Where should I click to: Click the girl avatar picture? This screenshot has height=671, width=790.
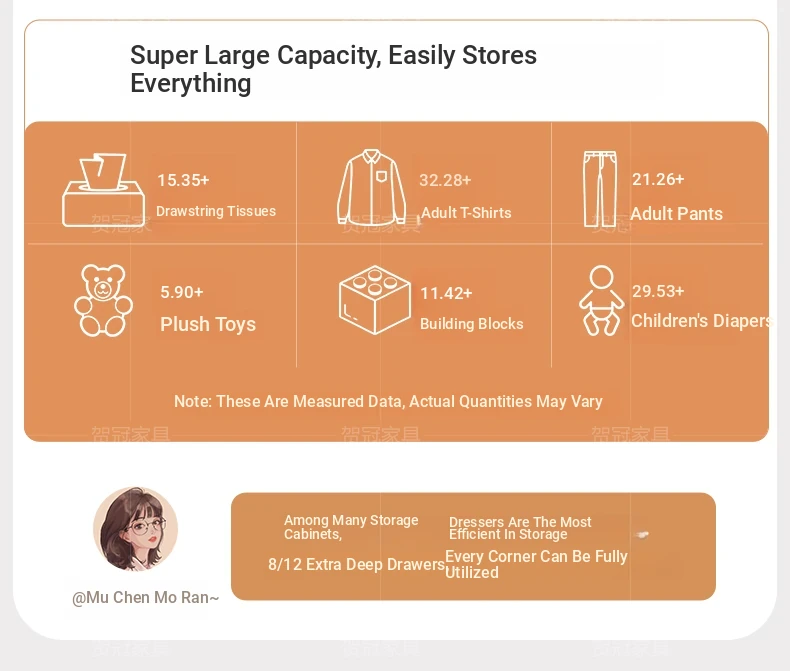136,528
